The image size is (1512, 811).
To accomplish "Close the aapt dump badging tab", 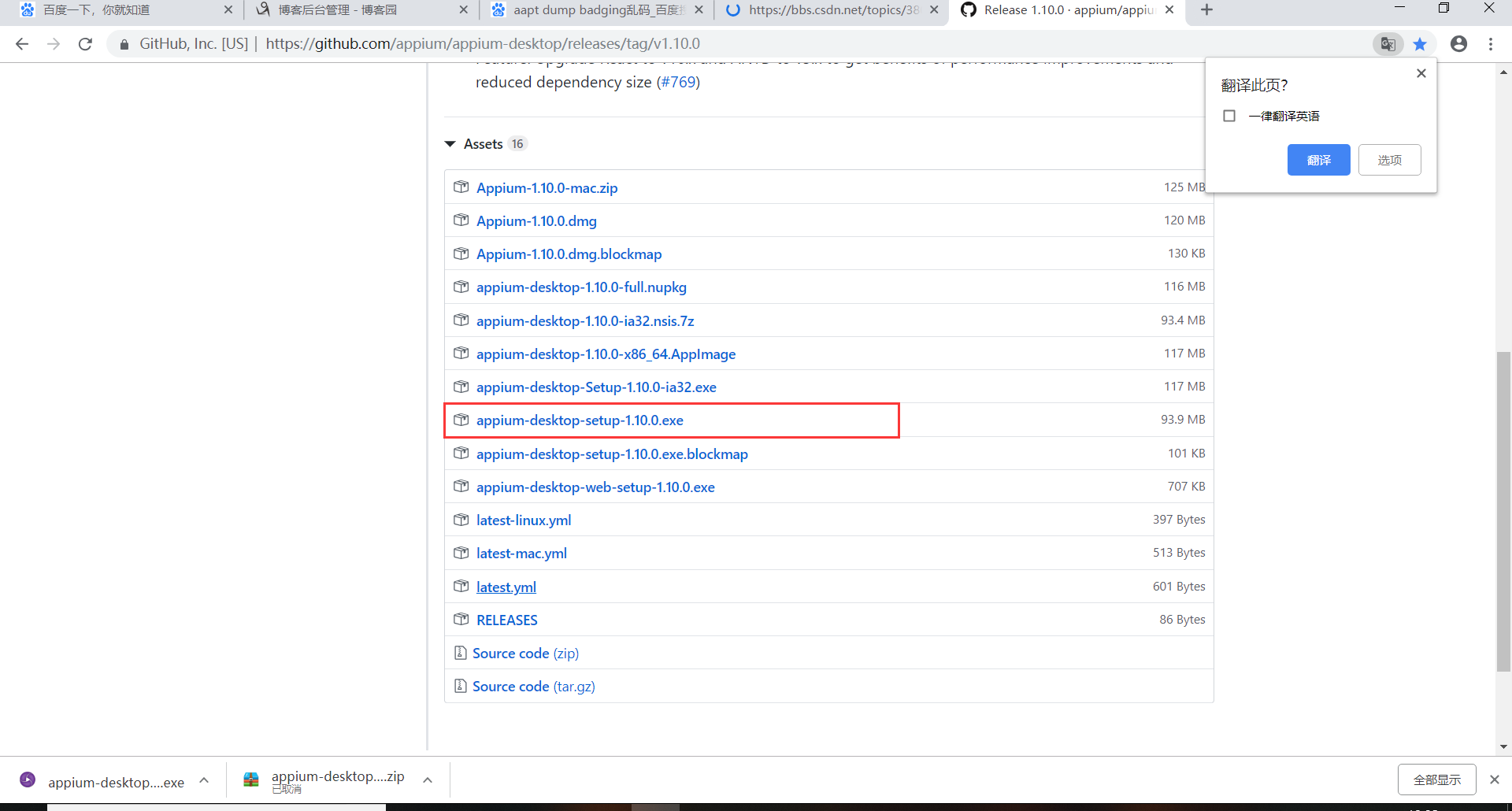I will [699, 9].
